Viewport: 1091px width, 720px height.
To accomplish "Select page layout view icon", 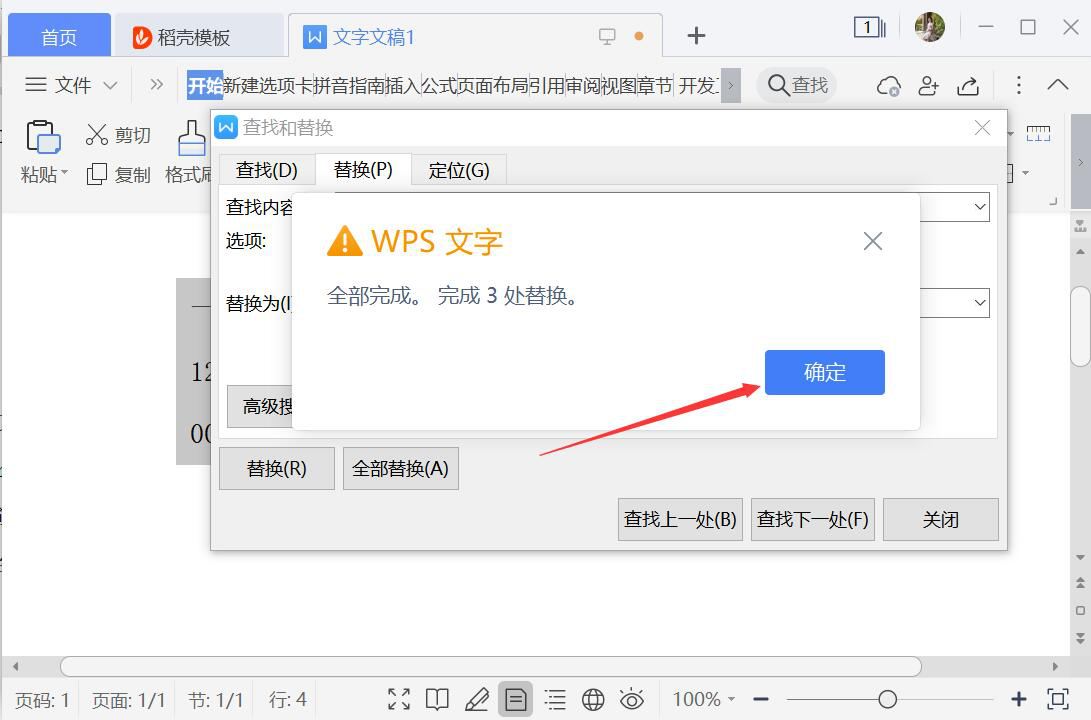I will (x=516, y=699).
